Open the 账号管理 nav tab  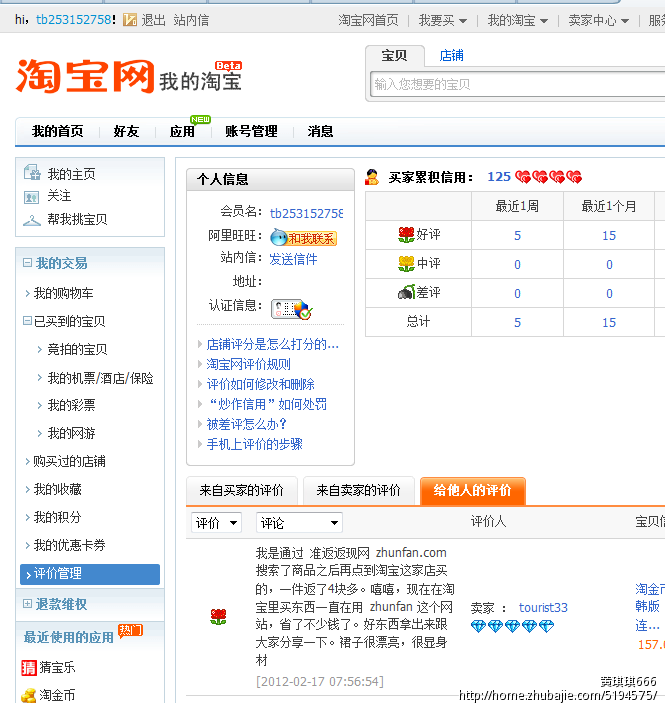coord(251,131)
